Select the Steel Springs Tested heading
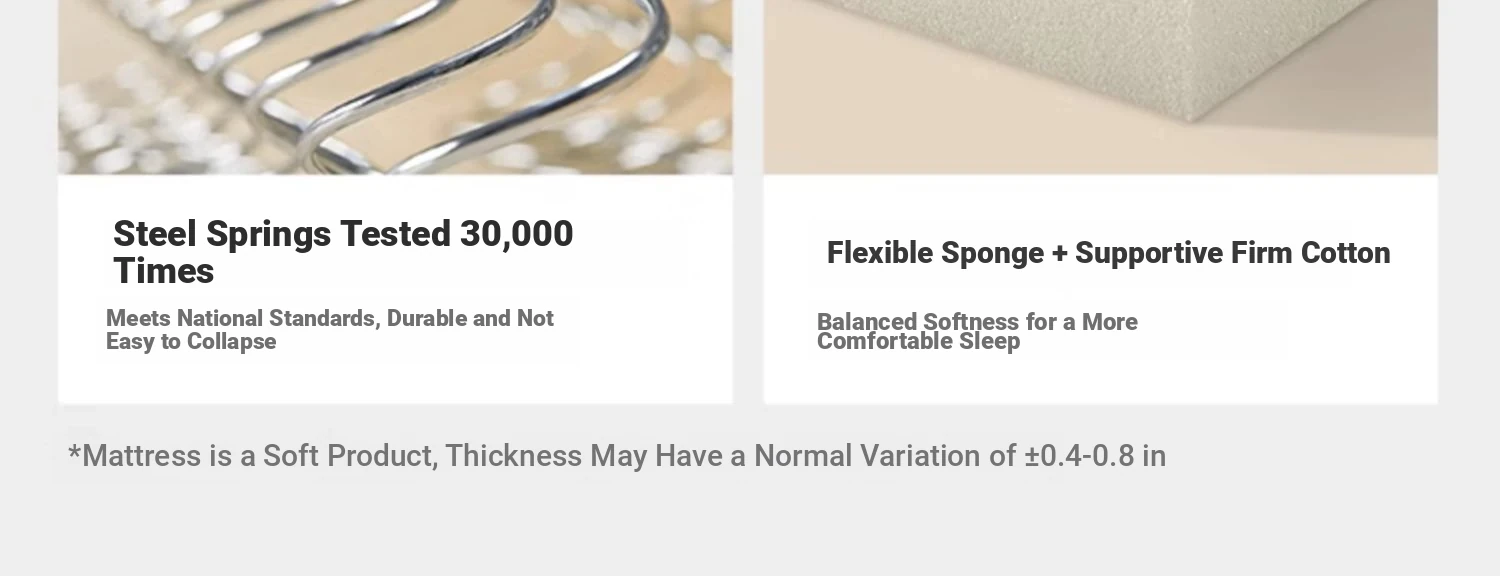The height and width of the screenshot is (576, 1500). point(343,252)
